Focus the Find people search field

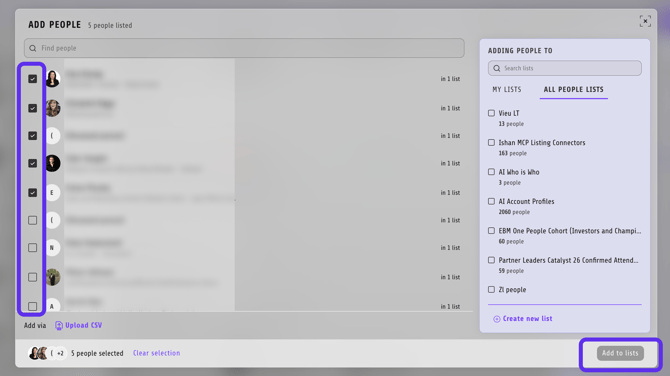point(244,48)
